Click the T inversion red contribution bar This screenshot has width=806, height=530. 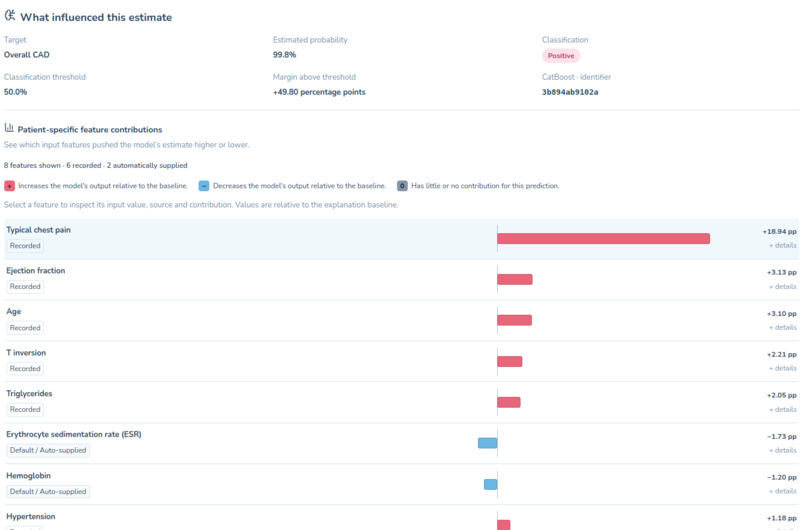tap(509, 361)
